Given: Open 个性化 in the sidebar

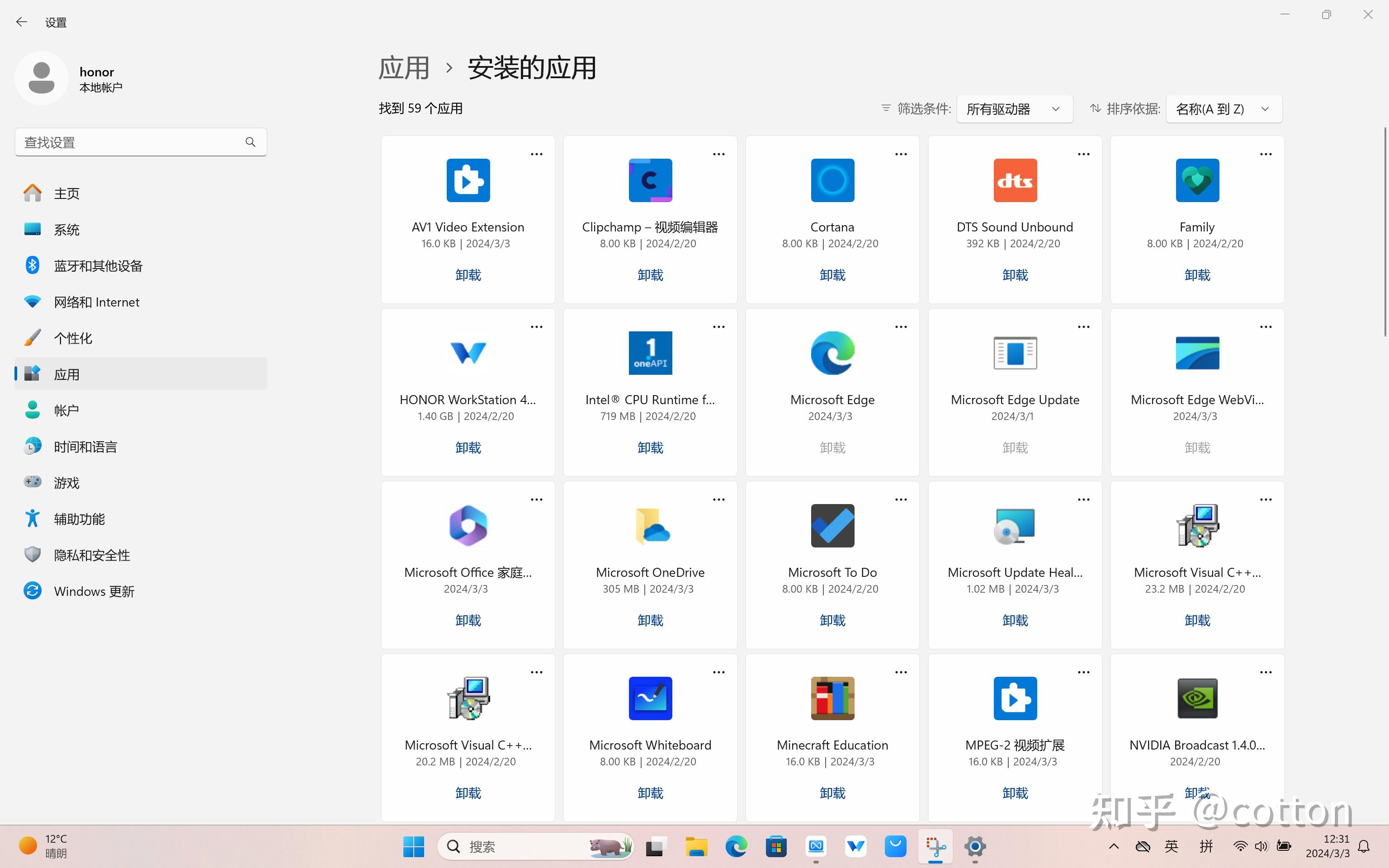Looking at the screenshot, I should point(141,338).
